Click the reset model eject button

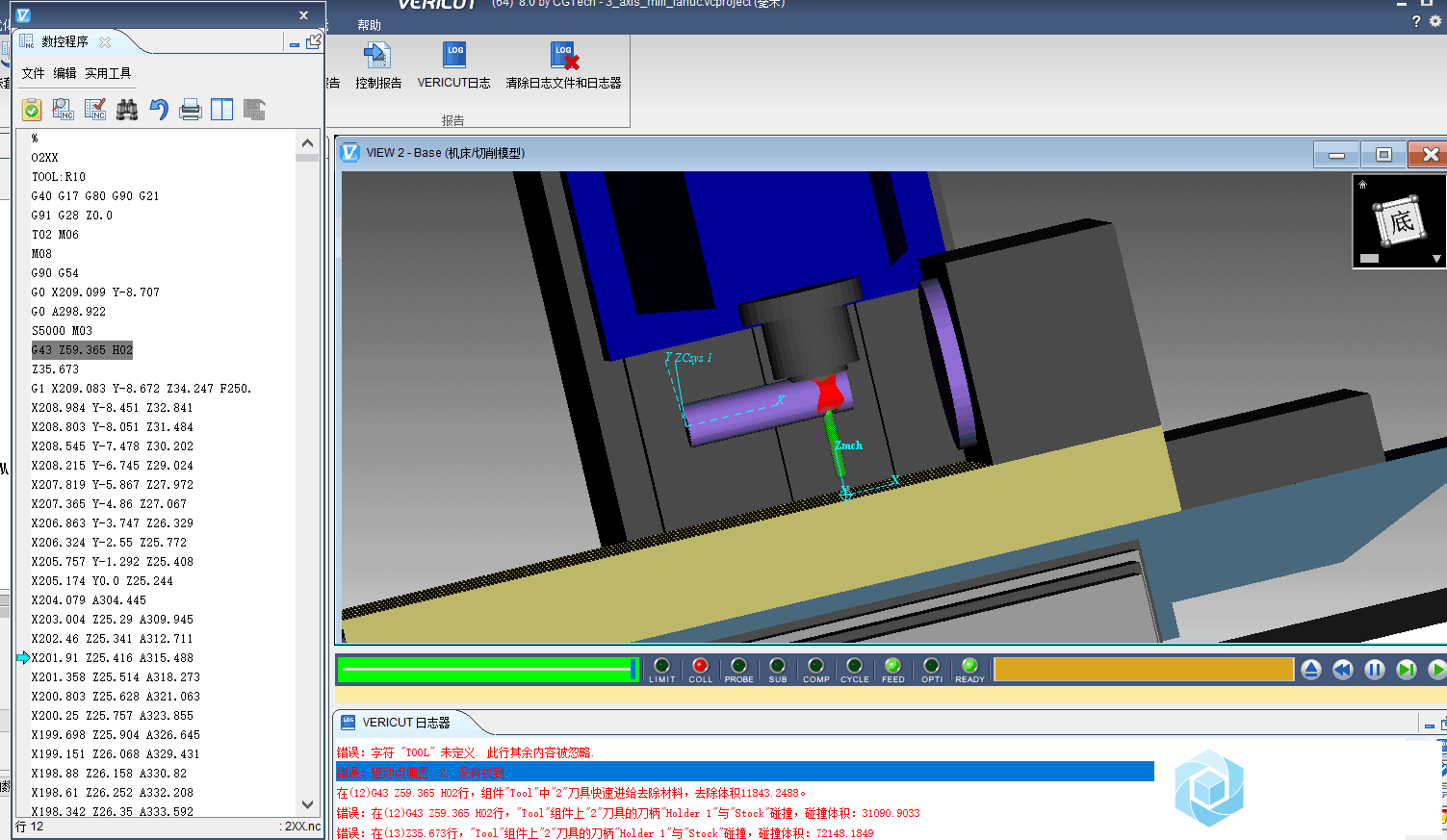point(1311,670)
